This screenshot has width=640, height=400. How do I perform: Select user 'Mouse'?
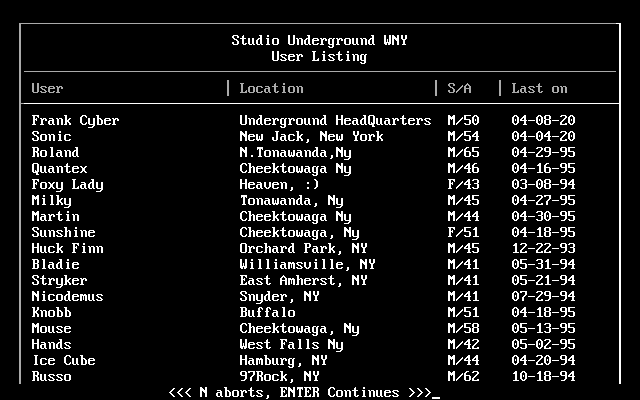pyautogui.click(x=51, y=328)
